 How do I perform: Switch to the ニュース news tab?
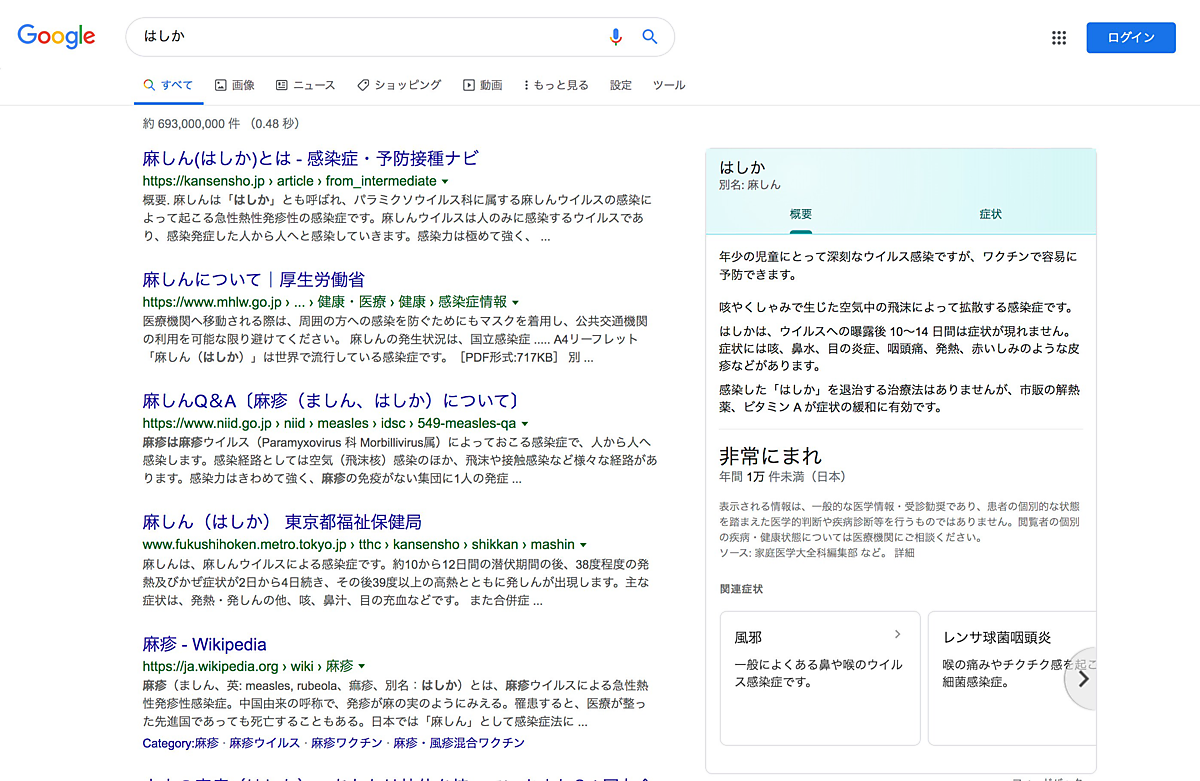click(305, 86)
